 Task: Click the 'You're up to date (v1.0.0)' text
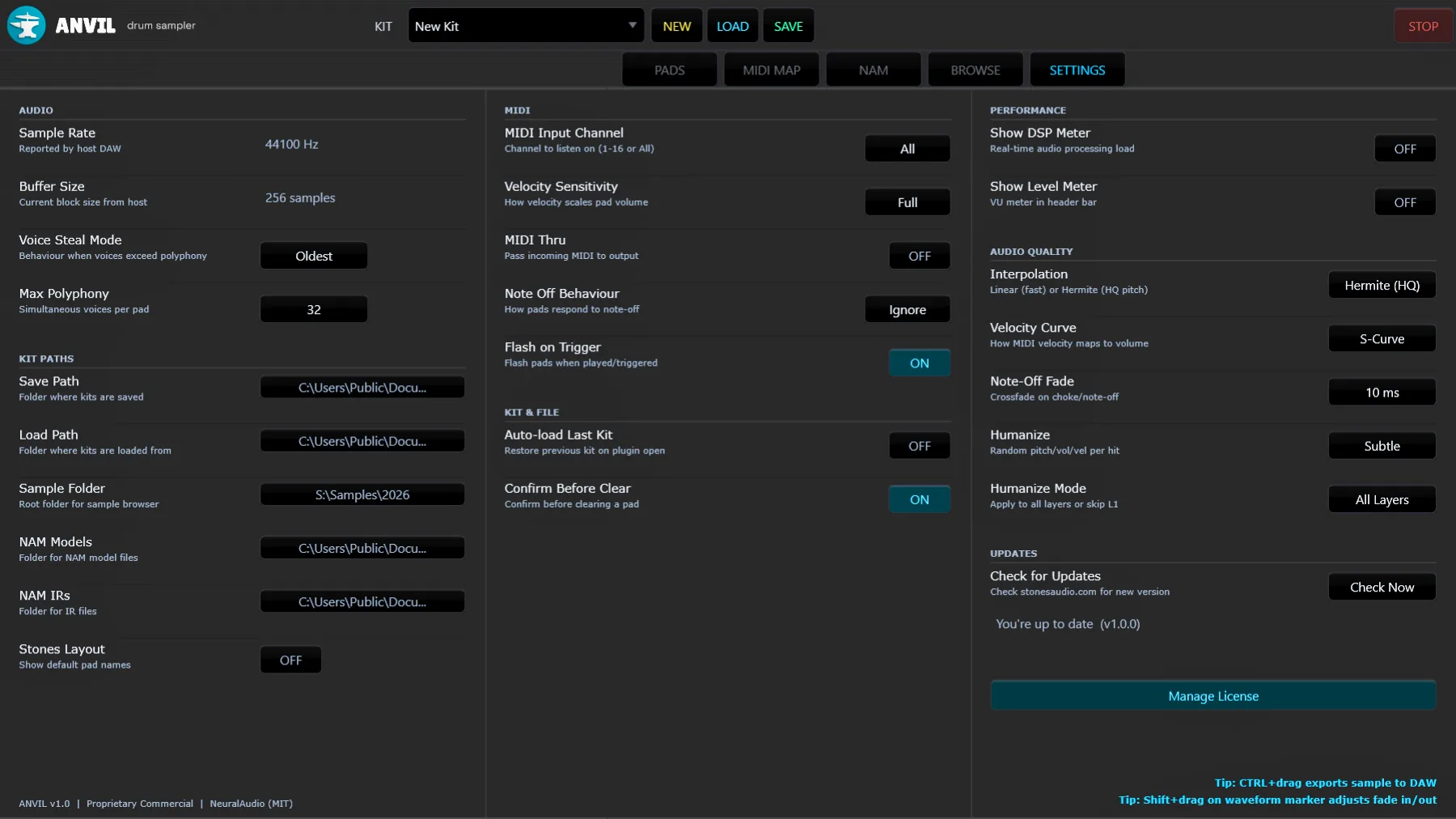(1068, 624)
